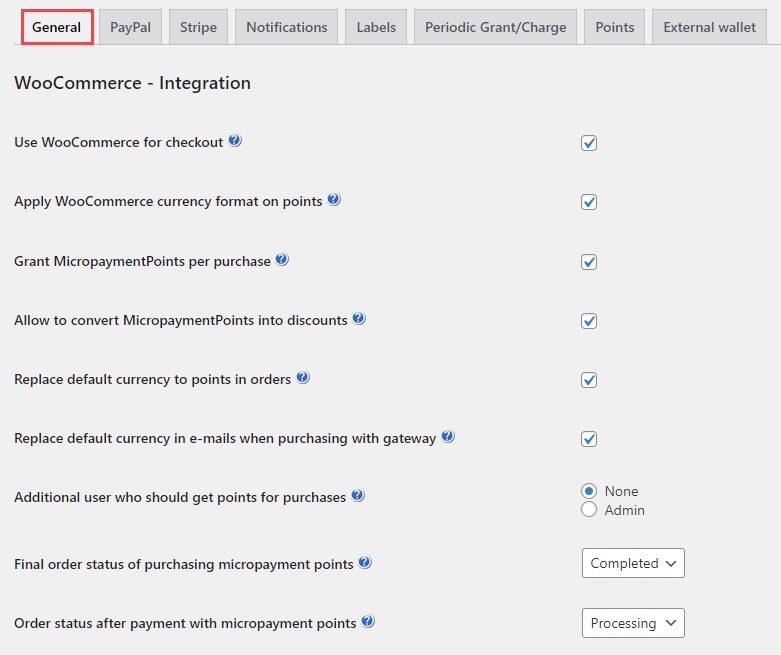Image resolution: width=781 pixels, height=655 pixels.
Task: Show help for convert MicropaymentPoints into discounts
Action: [359, 318]
